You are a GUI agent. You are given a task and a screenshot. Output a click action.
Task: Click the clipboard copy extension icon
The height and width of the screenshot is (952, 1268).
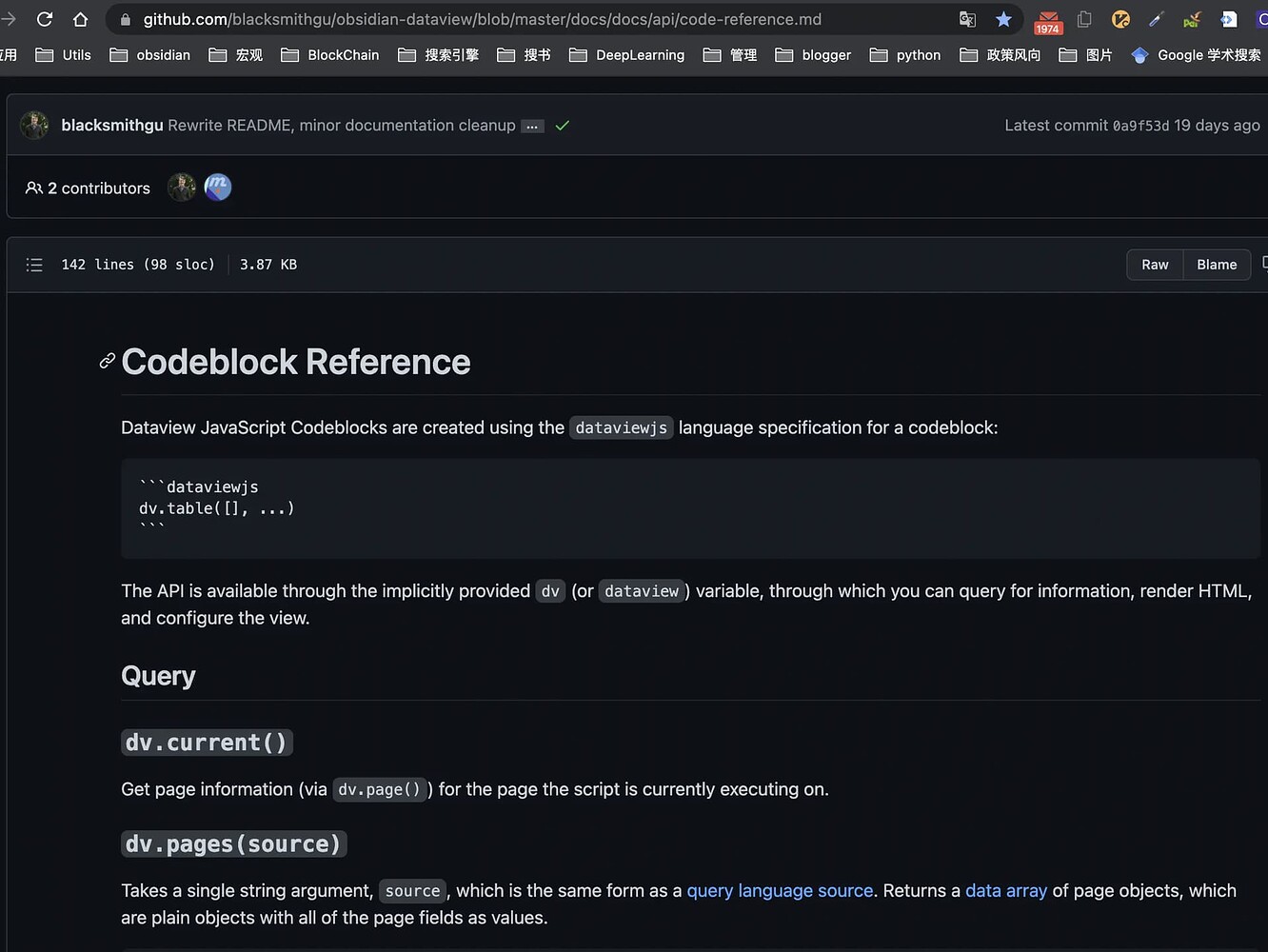pyautogui.click(x=1084, y=19)
